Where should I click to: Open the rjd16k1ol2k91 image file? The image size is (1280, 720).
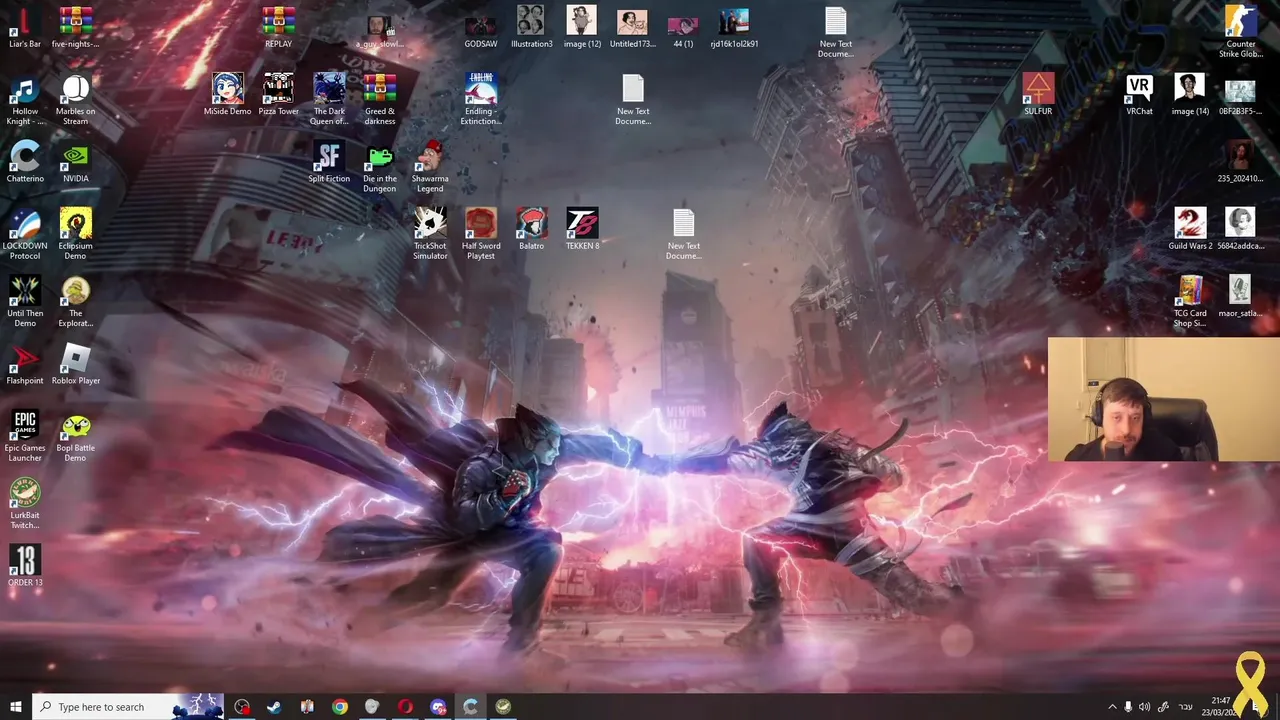click(x=734, y=27)
